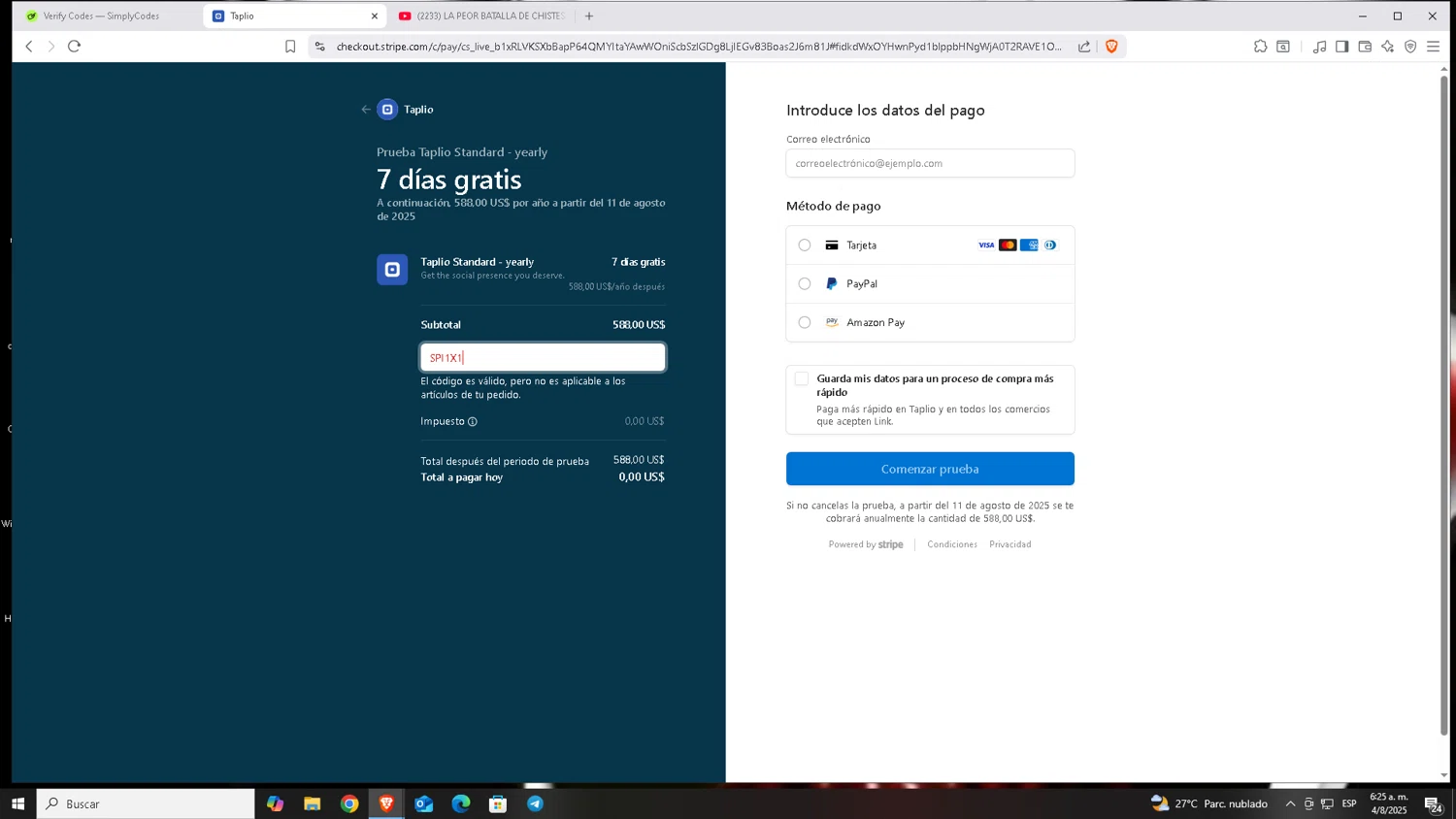Open the Brave VPN shield icon

(x=1410, y=47)
